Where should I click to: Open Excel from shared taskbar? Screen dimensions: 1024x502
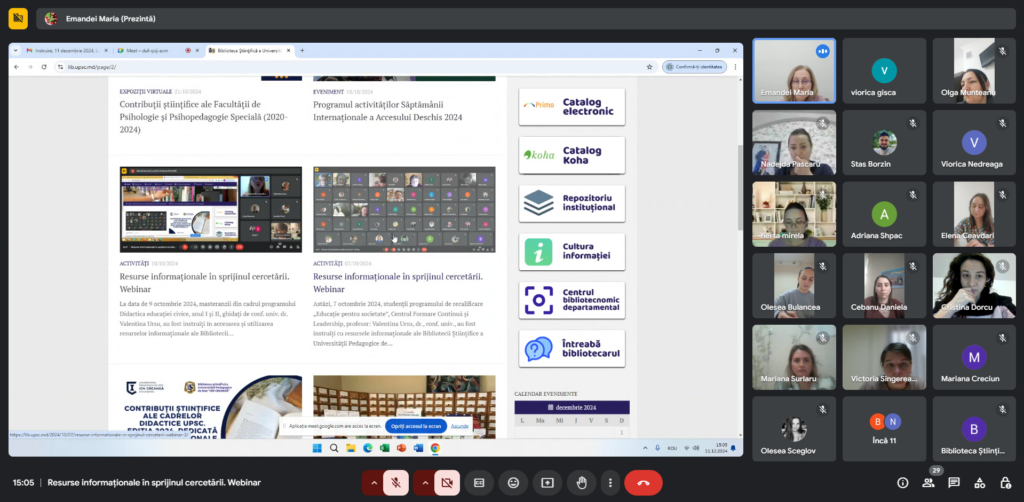(x=385, y=448)
